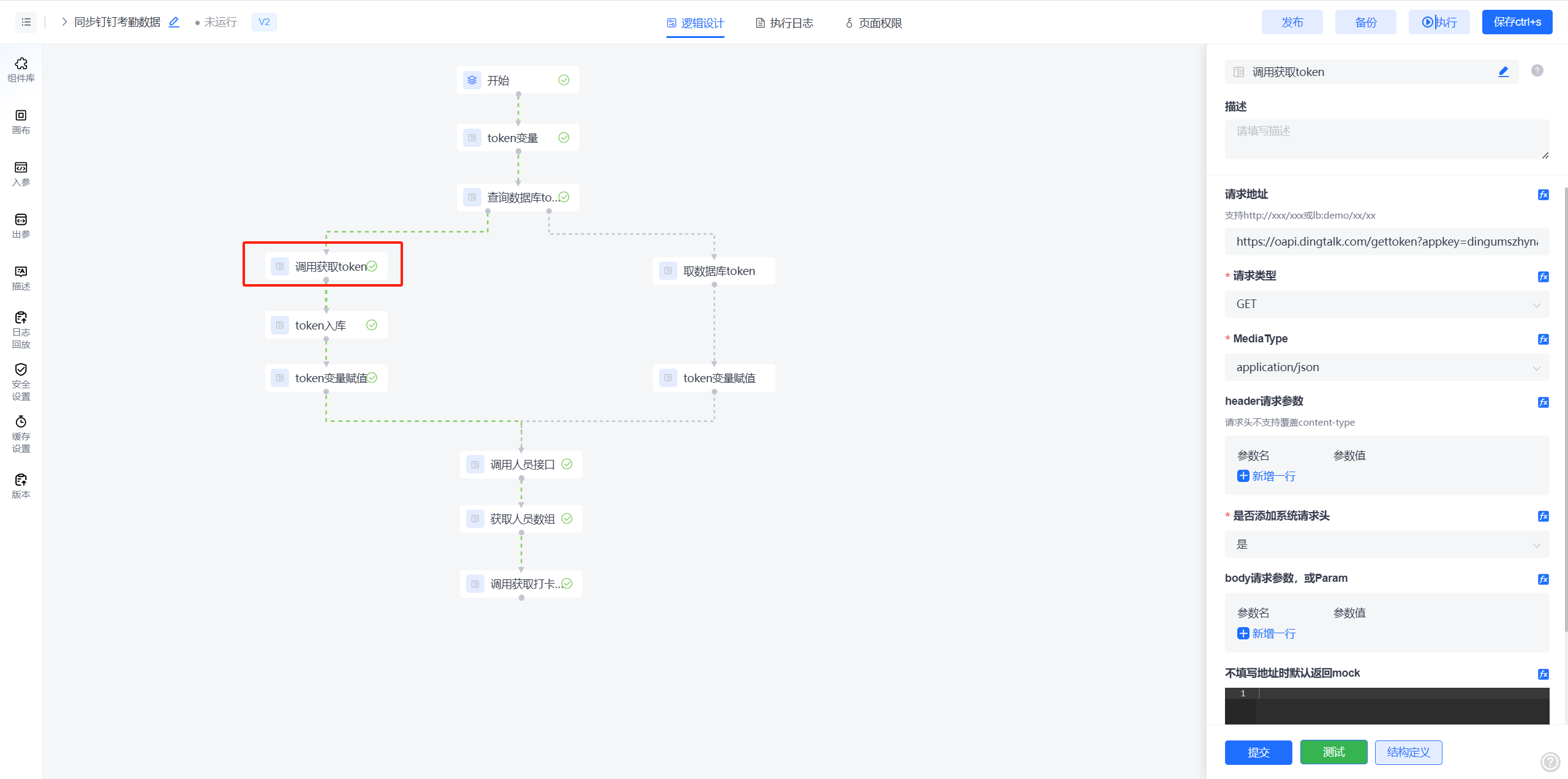
Task: Click the 画布 canvas sidebar icon
Action: coord(21,121)
